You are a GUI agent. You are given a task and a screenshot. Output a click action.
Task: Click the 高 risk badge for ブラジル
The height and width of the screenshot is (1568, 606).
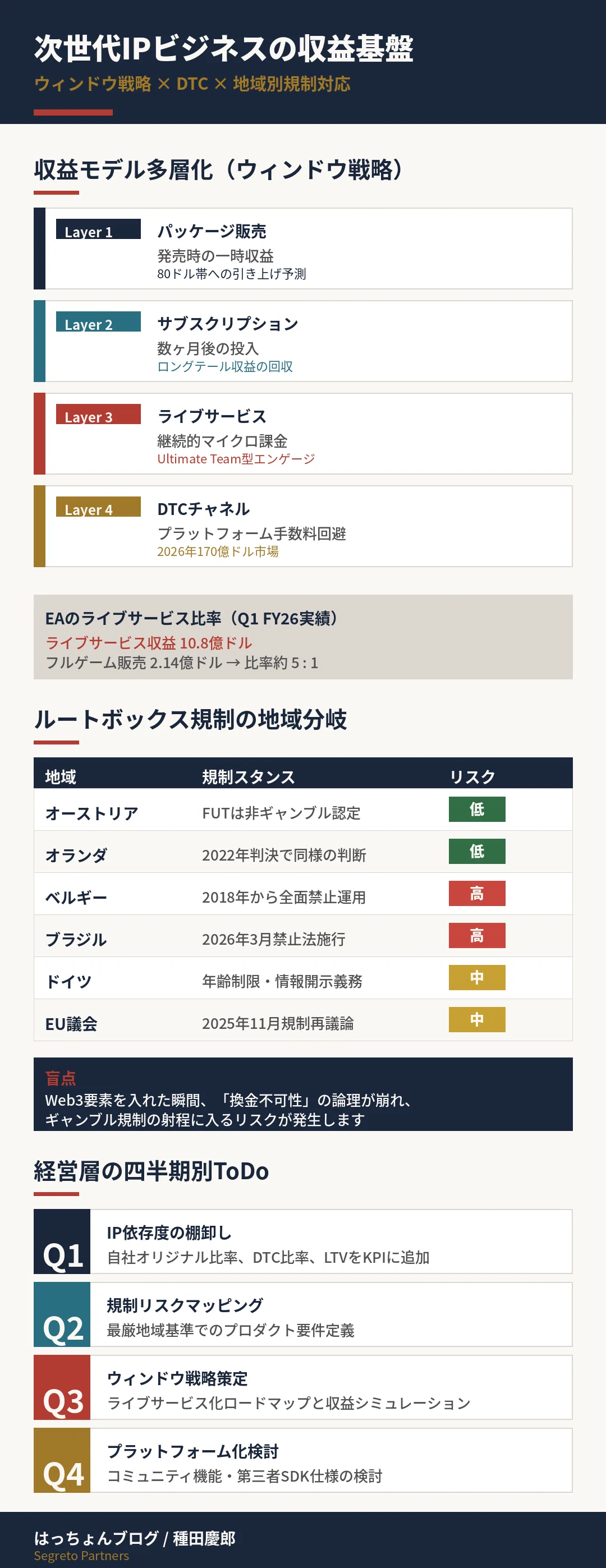477,935
